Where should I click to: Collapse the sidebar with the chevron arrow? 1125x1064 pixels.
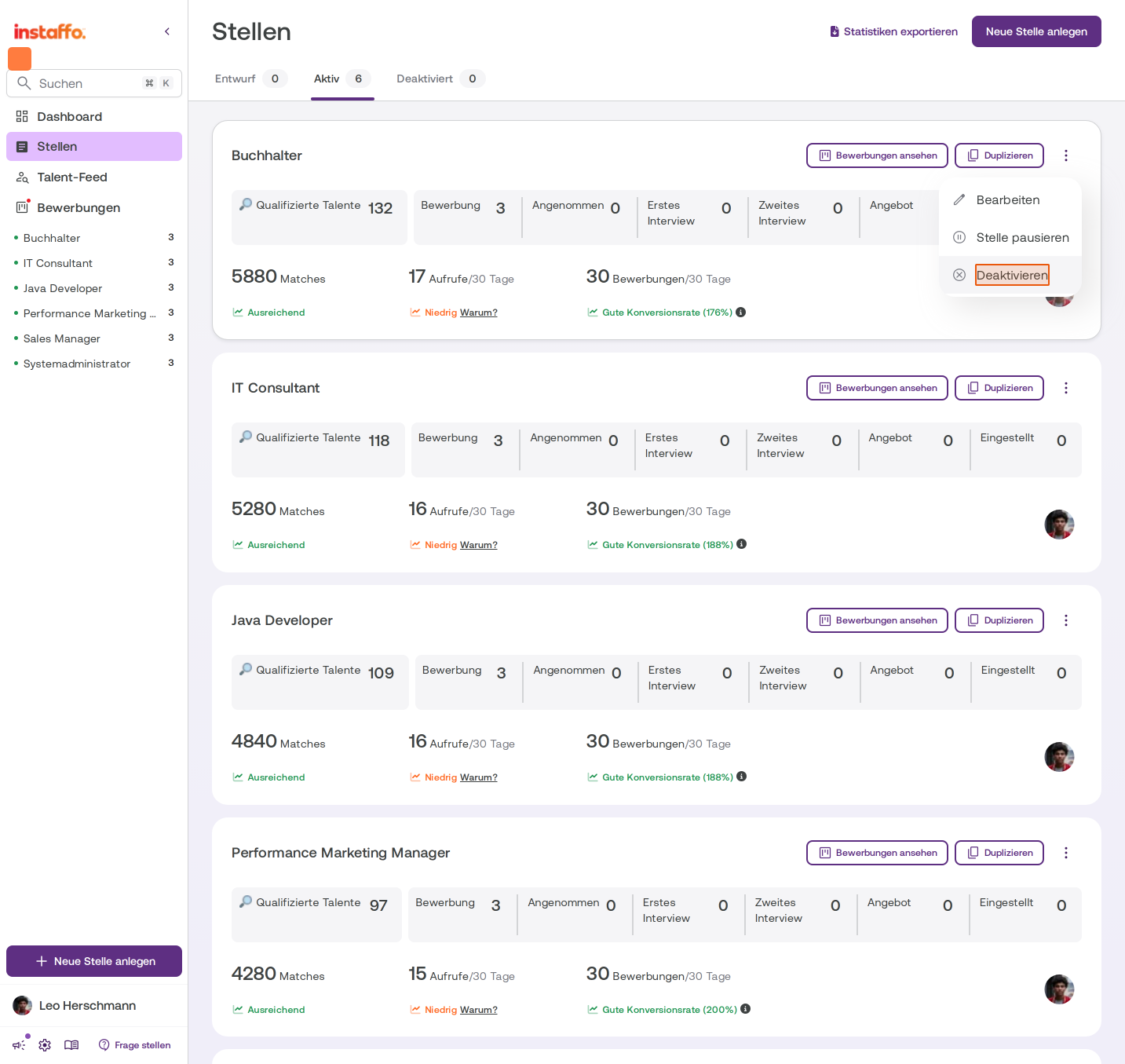pos(167,31)
